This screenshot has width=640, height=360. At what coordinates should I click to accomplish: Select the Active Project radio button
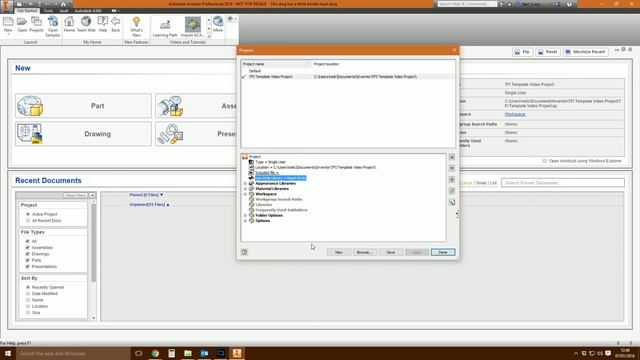tap(28, 214)
